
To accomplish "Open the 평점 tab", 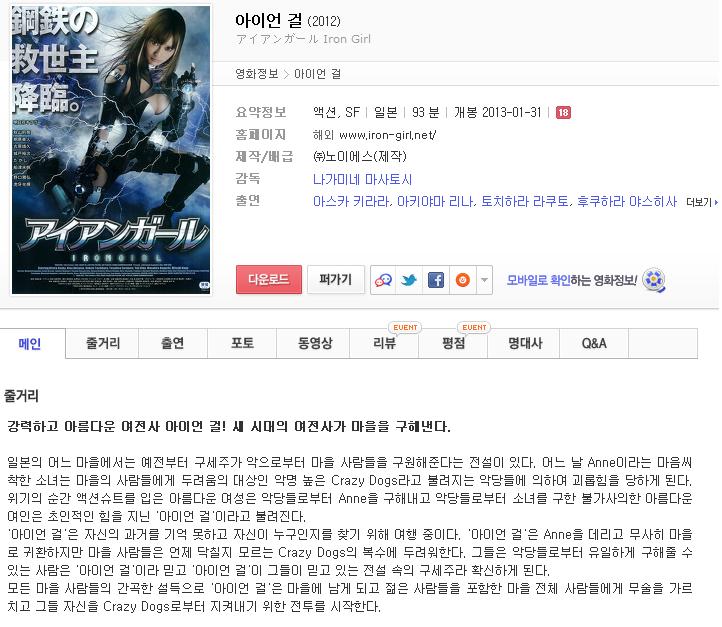I will pyautogui.click(x=453, y=343).
